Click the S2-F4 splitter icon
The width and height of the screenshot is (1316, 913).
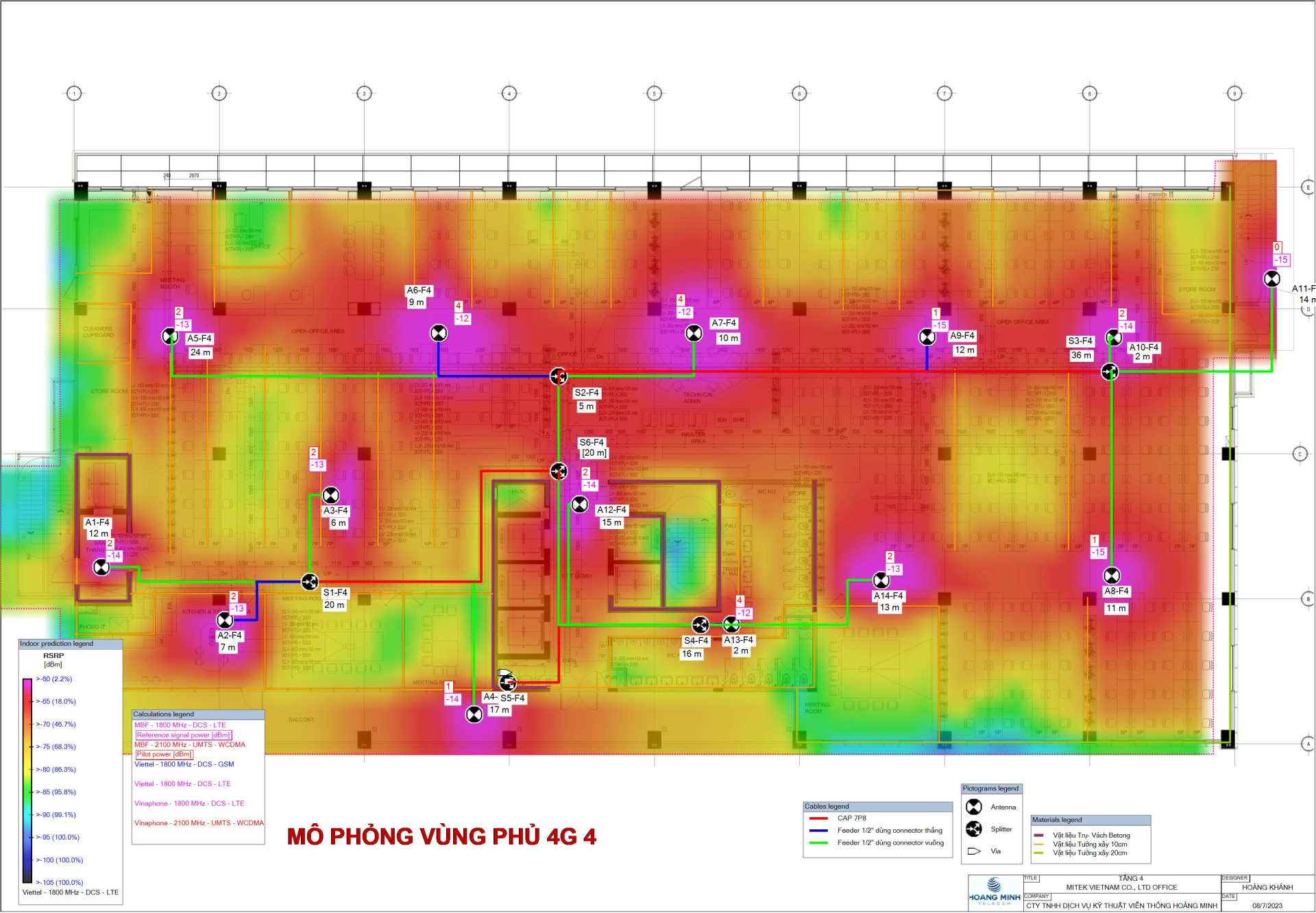tap(559, 376)
